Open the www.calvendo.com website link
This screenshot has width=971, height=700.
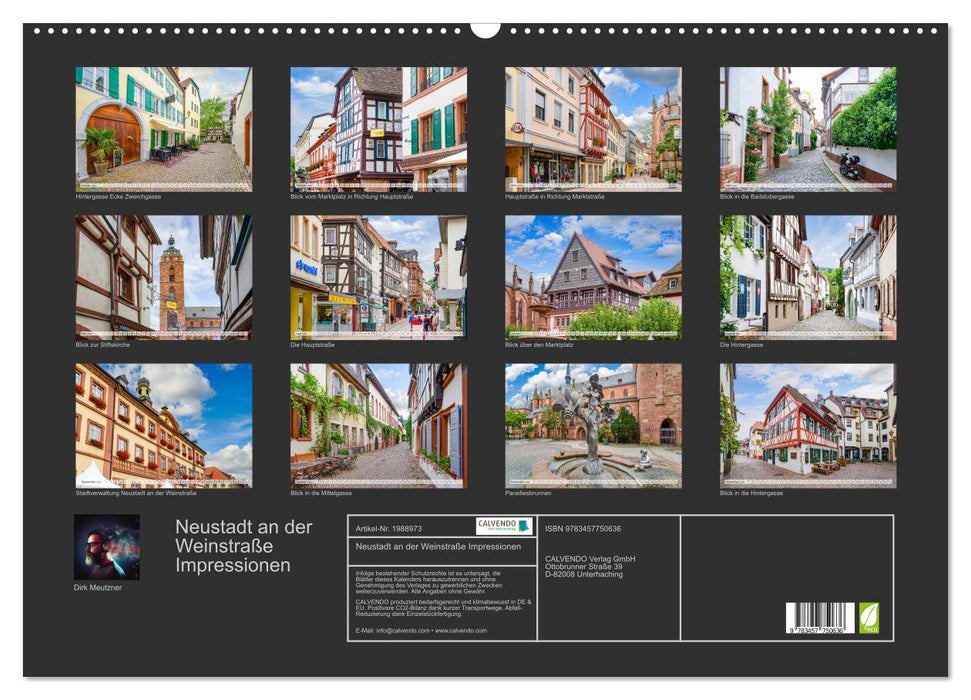(x=460, y=630)
